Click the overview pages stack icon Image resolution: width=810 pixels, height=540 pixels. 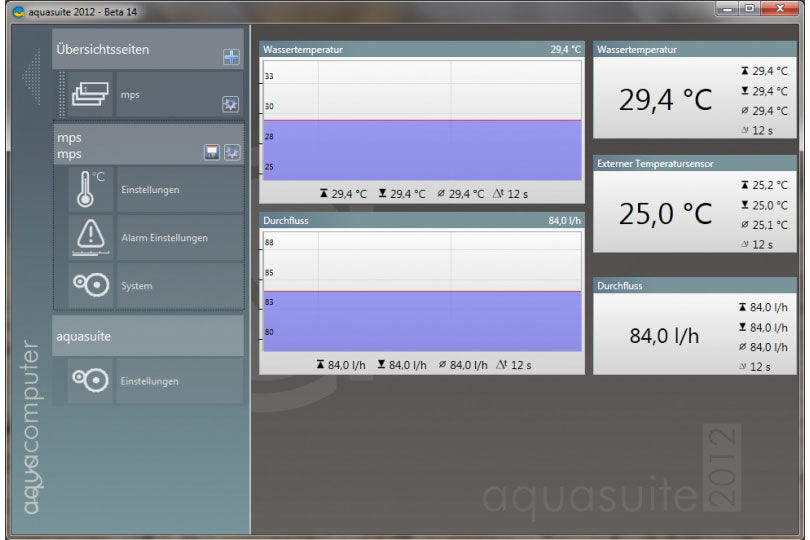(x=90, y=94)
